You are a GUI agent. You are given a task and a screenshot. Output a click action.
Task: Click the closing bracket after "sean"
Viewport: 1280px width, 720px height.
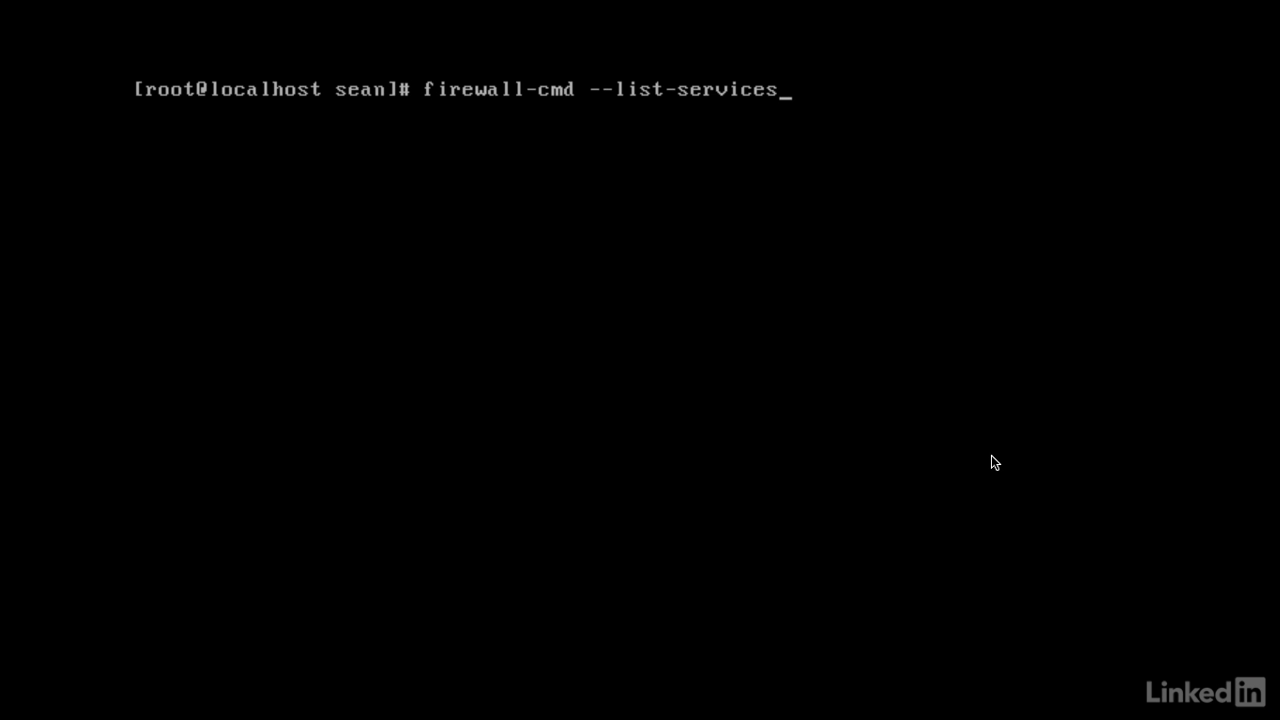[392, 89]
